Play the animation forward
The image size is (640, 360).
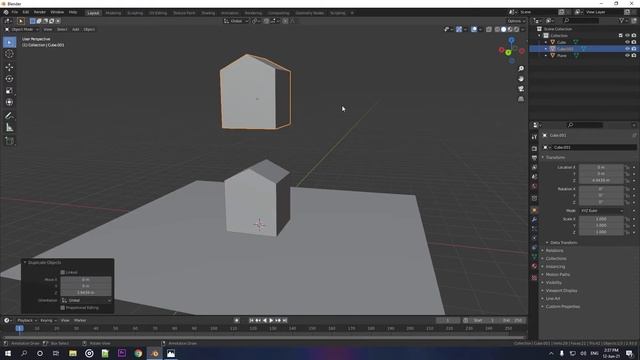click(x=271, y=320)
